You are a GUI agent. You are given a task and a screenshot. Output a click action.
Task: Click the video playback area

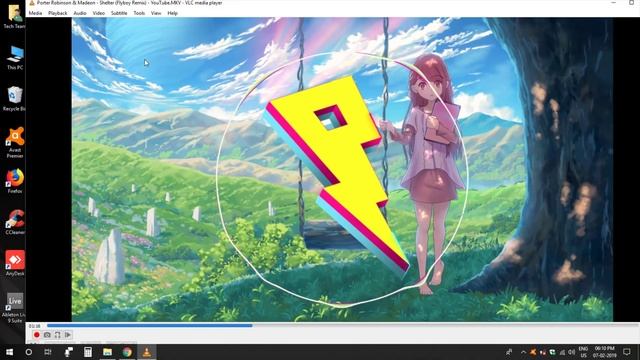tap(342, 169)
